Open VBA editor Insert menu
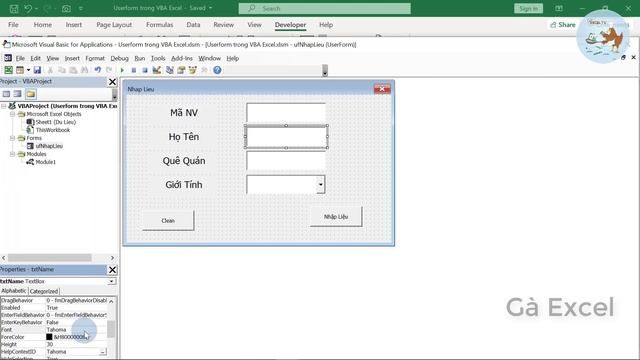Screen dimensions: 640x360 click(x=72, y=58)
